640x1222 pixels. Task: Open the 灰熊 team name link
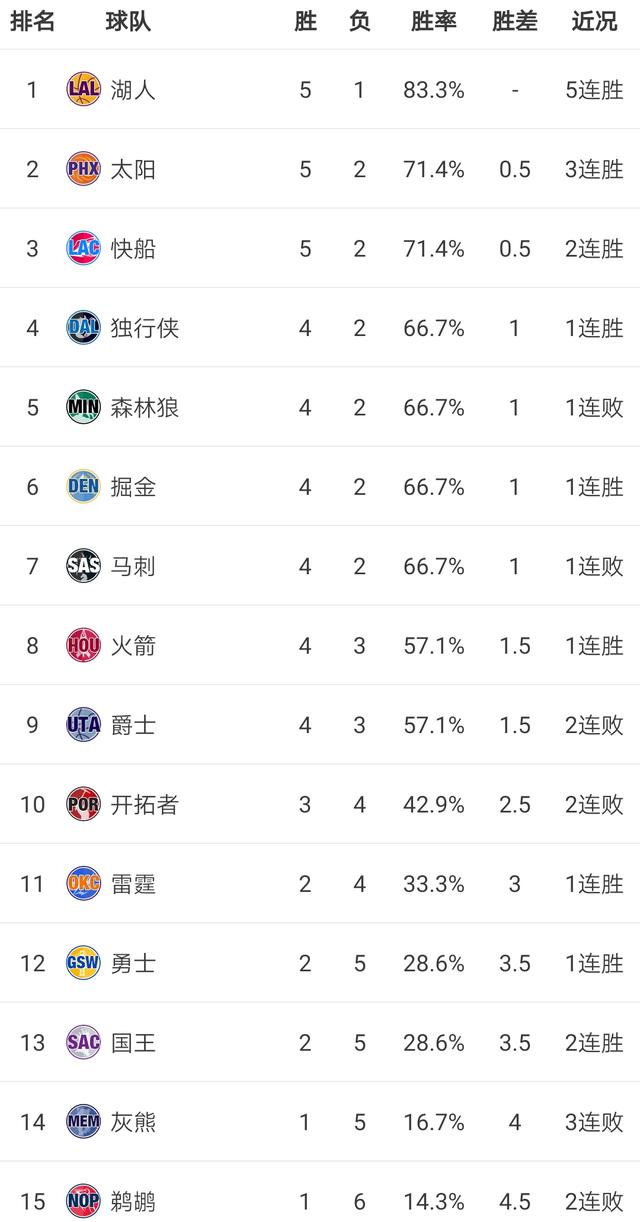click(133, 1122)
